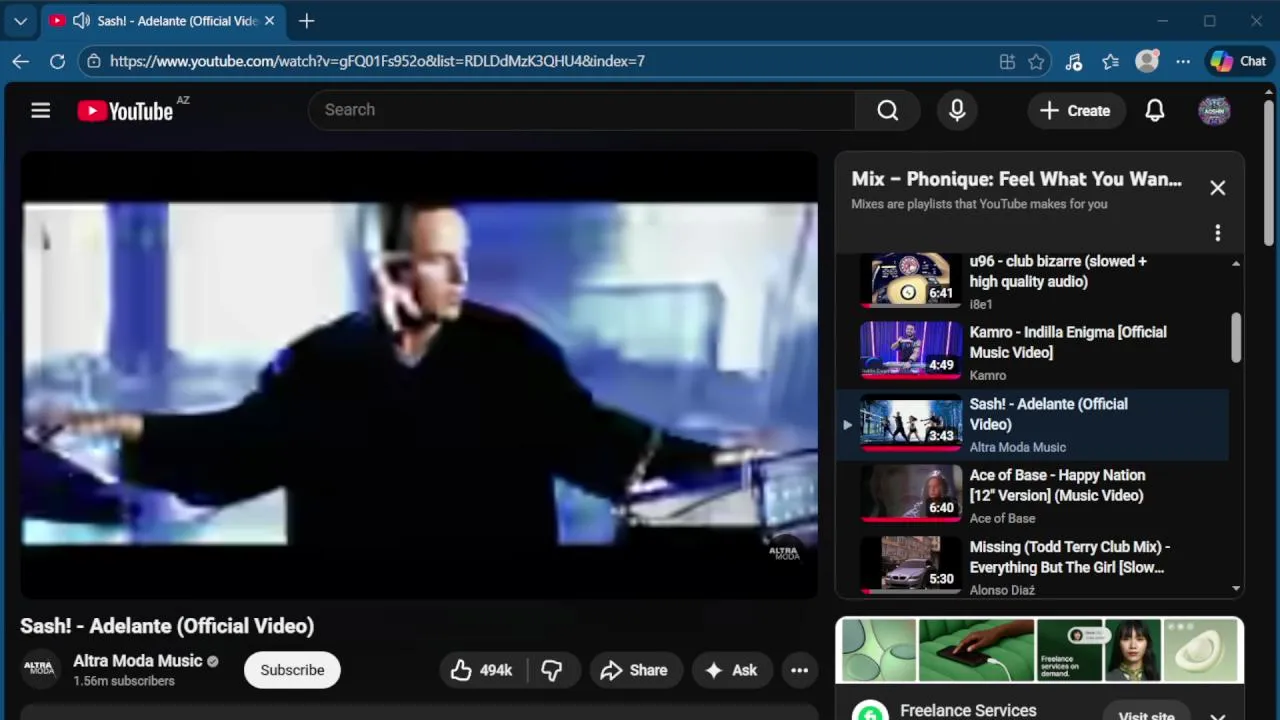Screen dimensions: 1280x720
Task: Close the Mix playlist panel
Action: (1217, 187)
